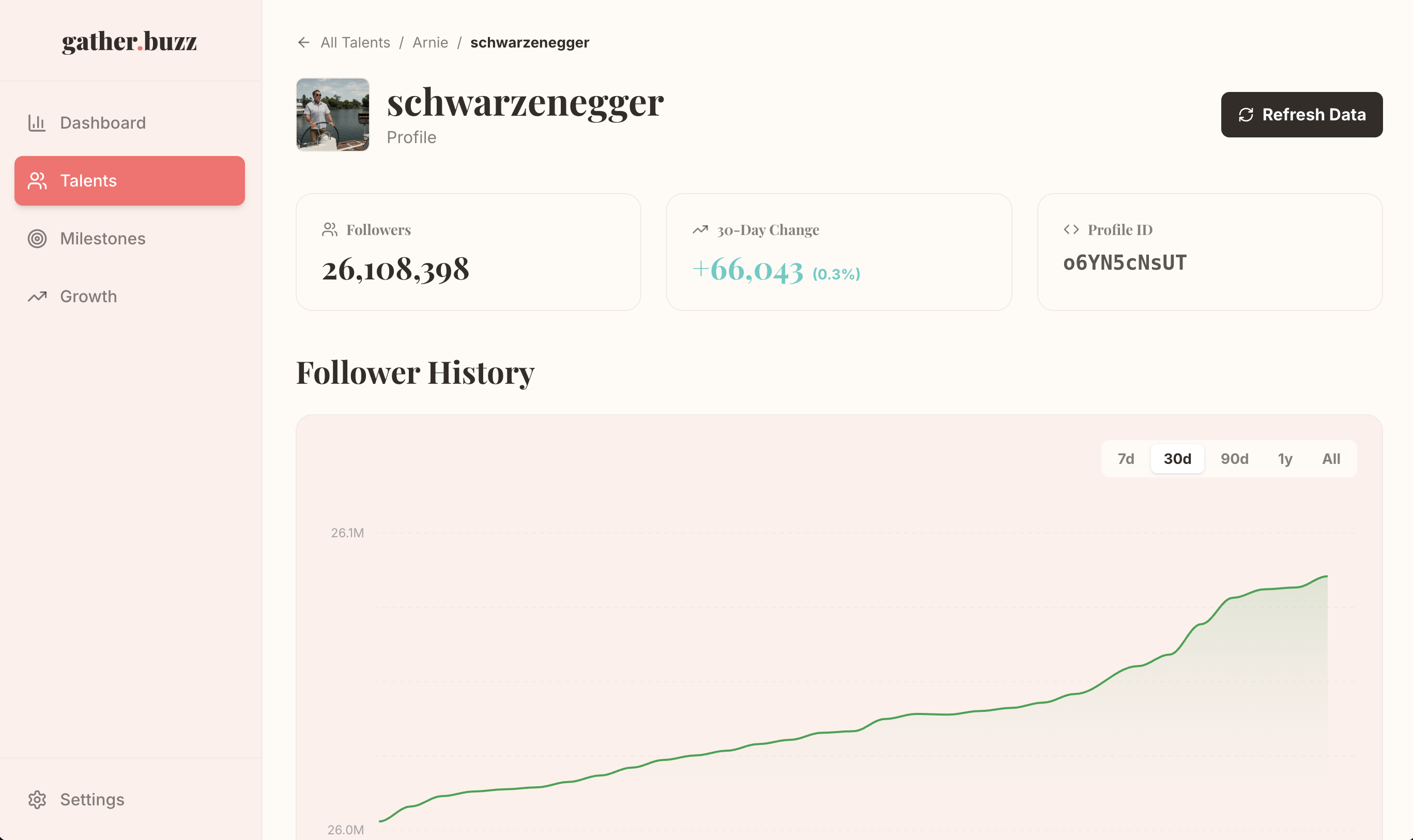Show 1y follower history
This screenshot has height=840, width=1413.
click(x=1285, y=459)
